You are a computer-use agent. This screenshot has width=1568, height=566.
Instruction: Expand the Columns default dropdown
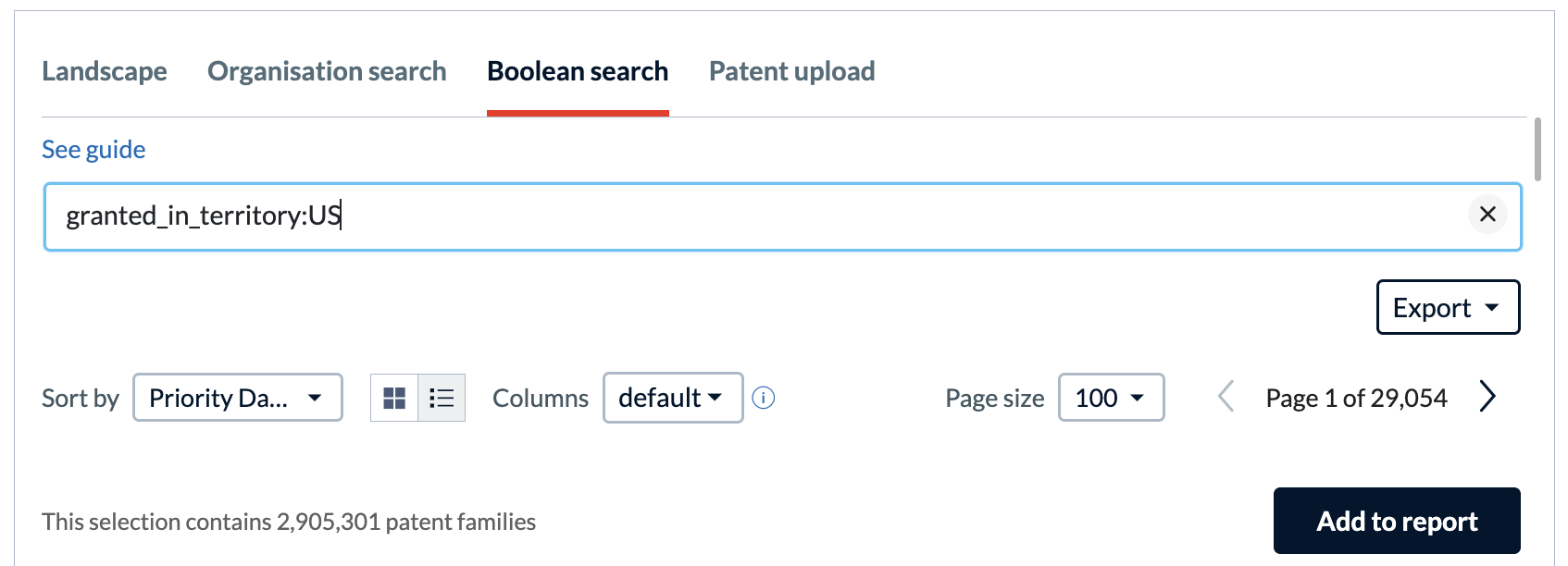(673, 398)
